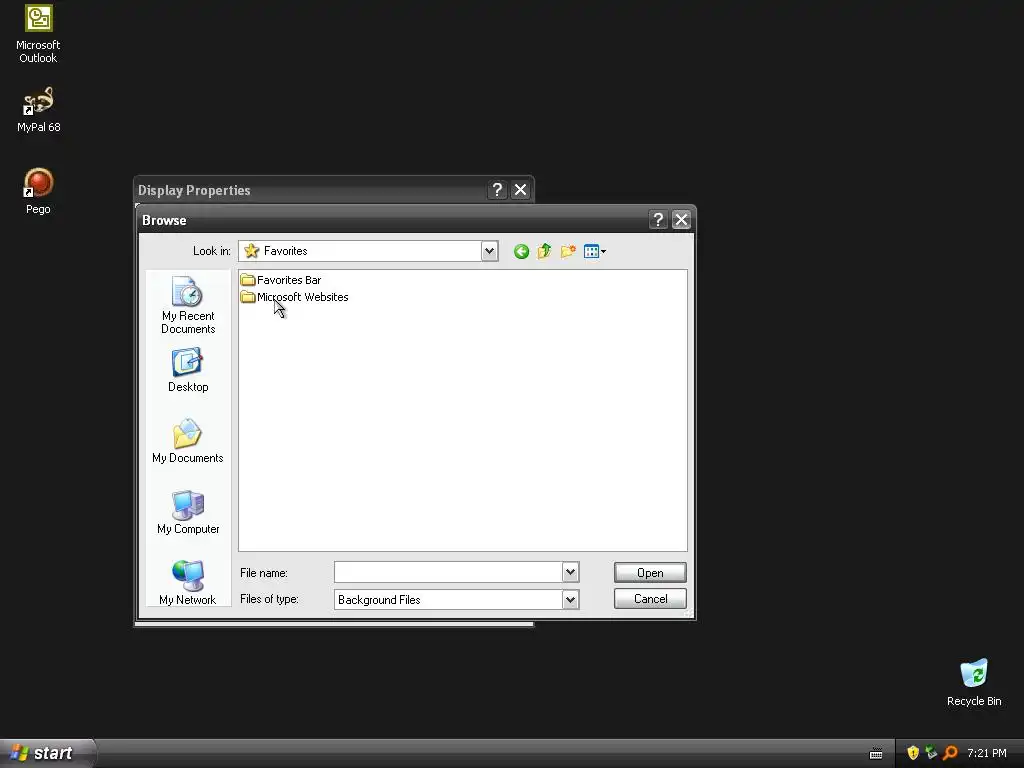Go up one folder level
This screenshot has height=768, width=1024.
[x=544, y=251]
